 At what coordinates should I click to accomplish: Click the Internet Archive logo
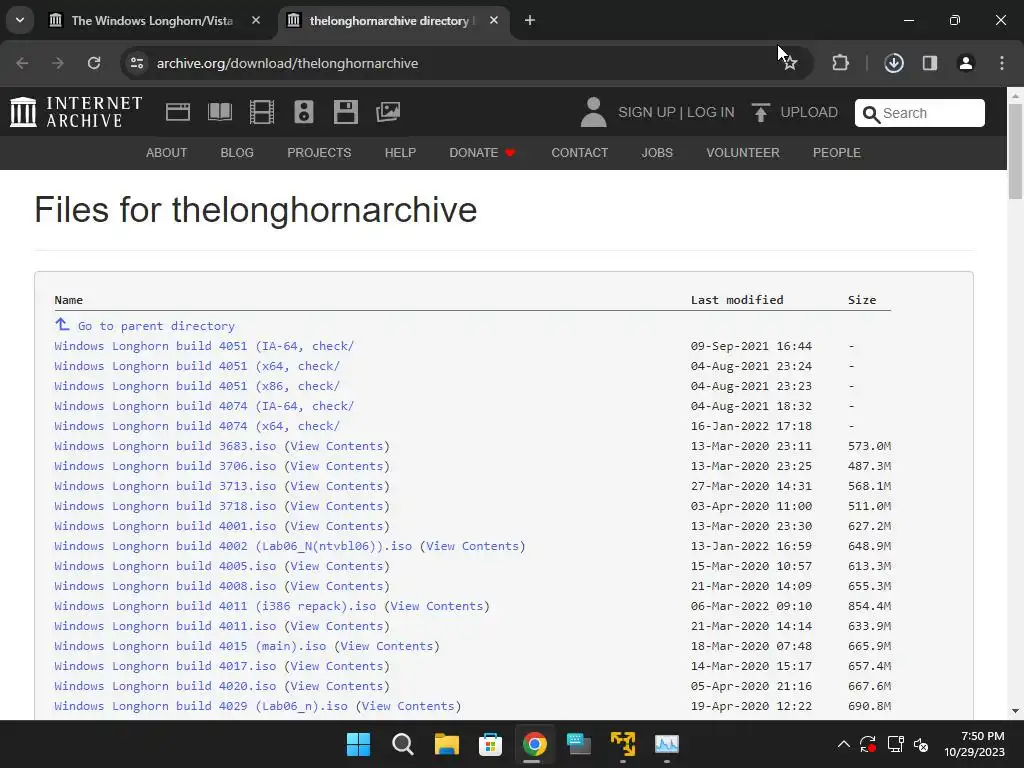(76, 112)
